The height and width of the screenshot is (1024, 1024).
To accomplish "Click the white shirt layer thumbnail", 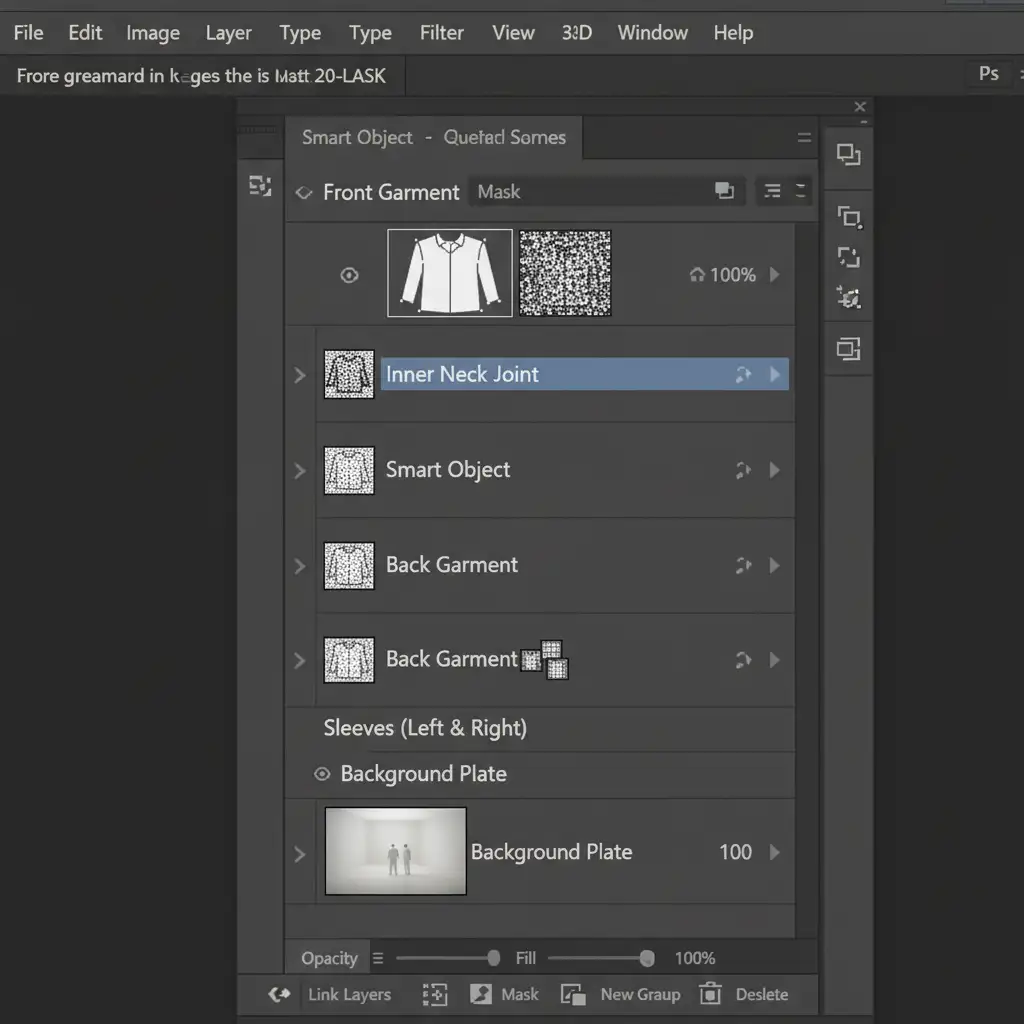I will tap(450, 273).
